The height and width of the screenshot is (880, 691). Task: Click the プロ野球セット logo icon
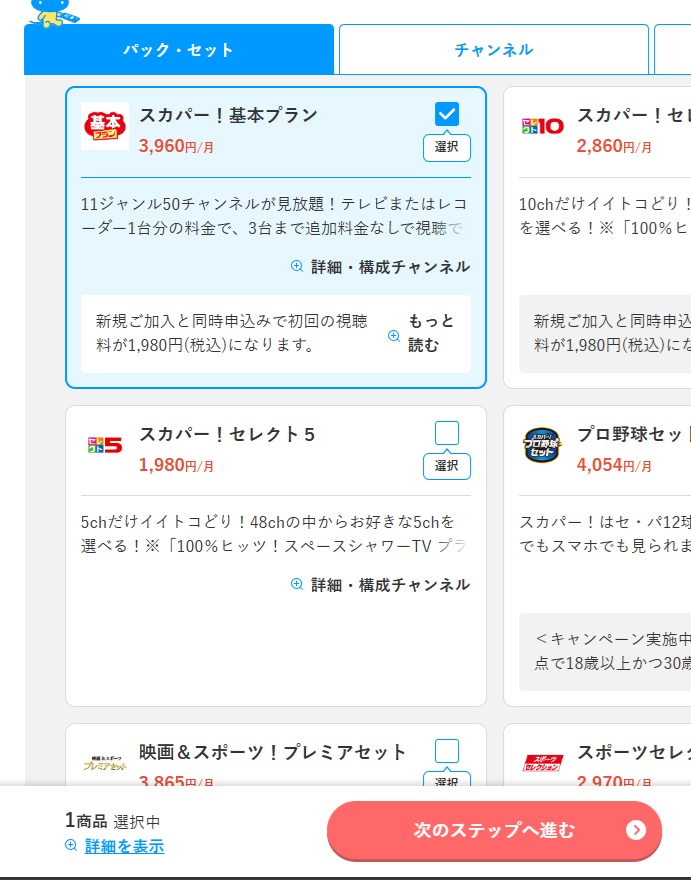pos(542,445)
